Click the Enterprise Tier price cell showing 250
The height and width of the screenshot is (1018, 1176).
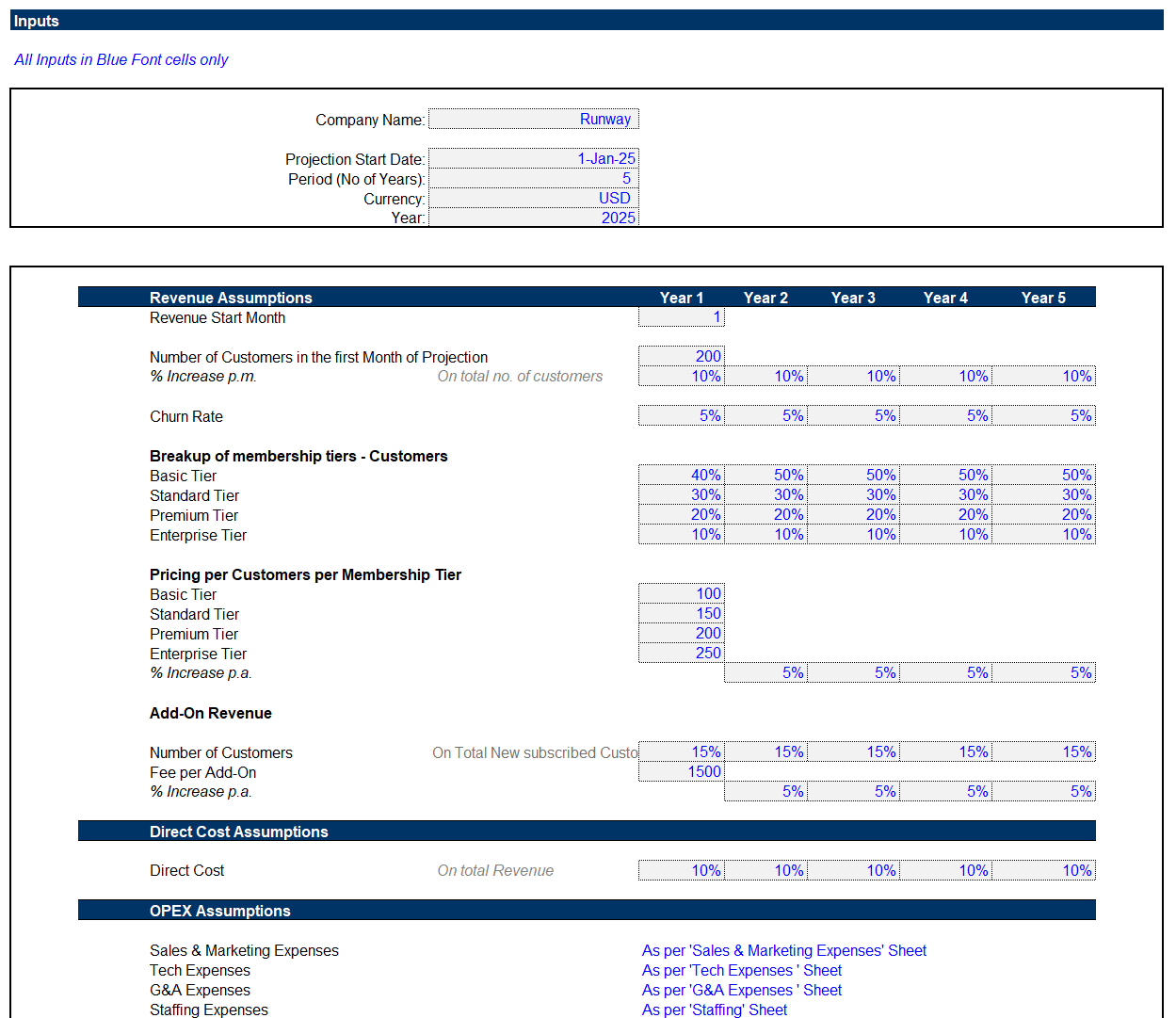pyautogui.click(x=681, y=653)
